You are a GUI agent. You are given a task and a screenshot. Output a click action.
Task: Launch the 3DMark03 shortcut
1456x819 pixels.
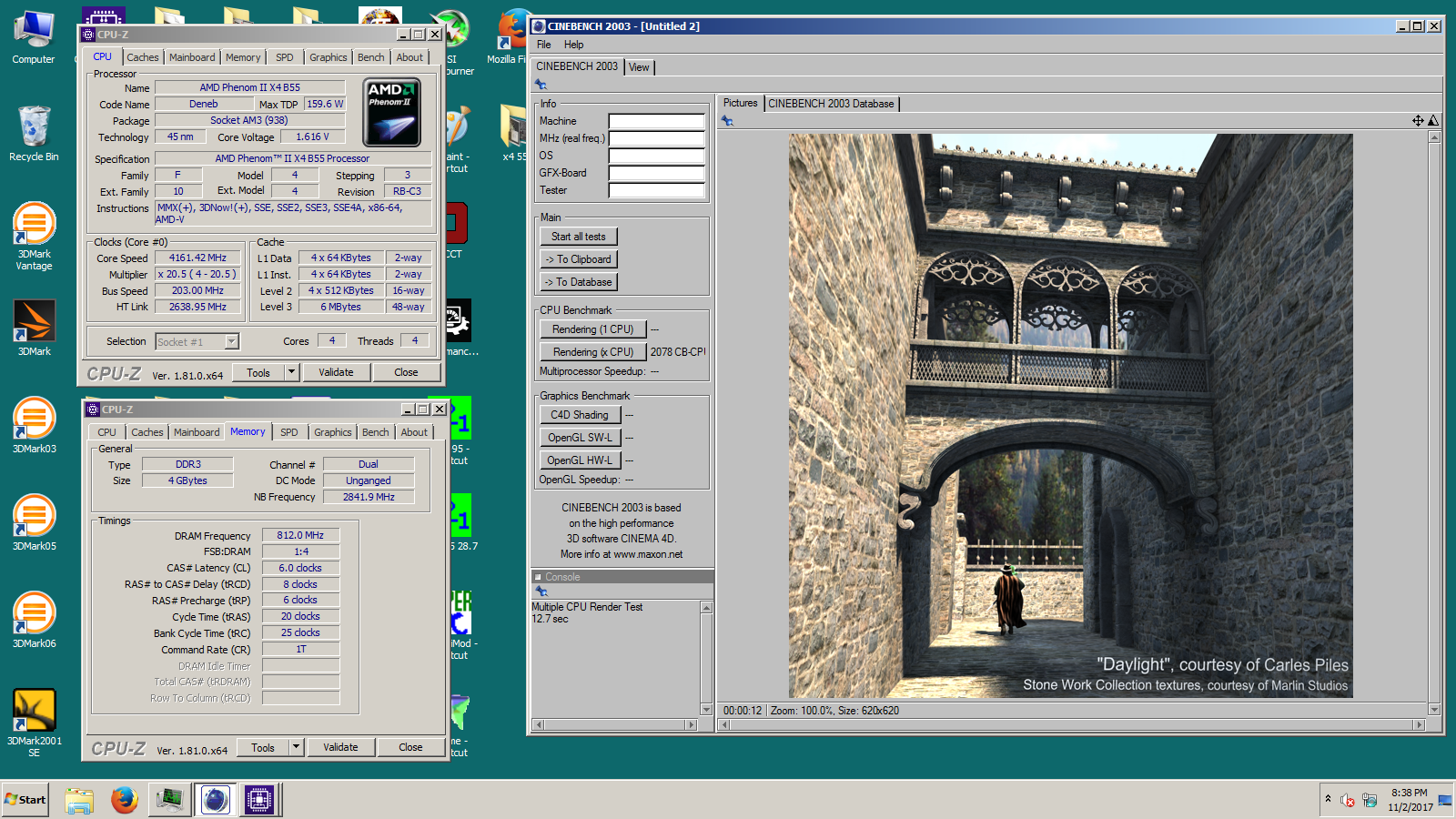[x=34, y=425]
